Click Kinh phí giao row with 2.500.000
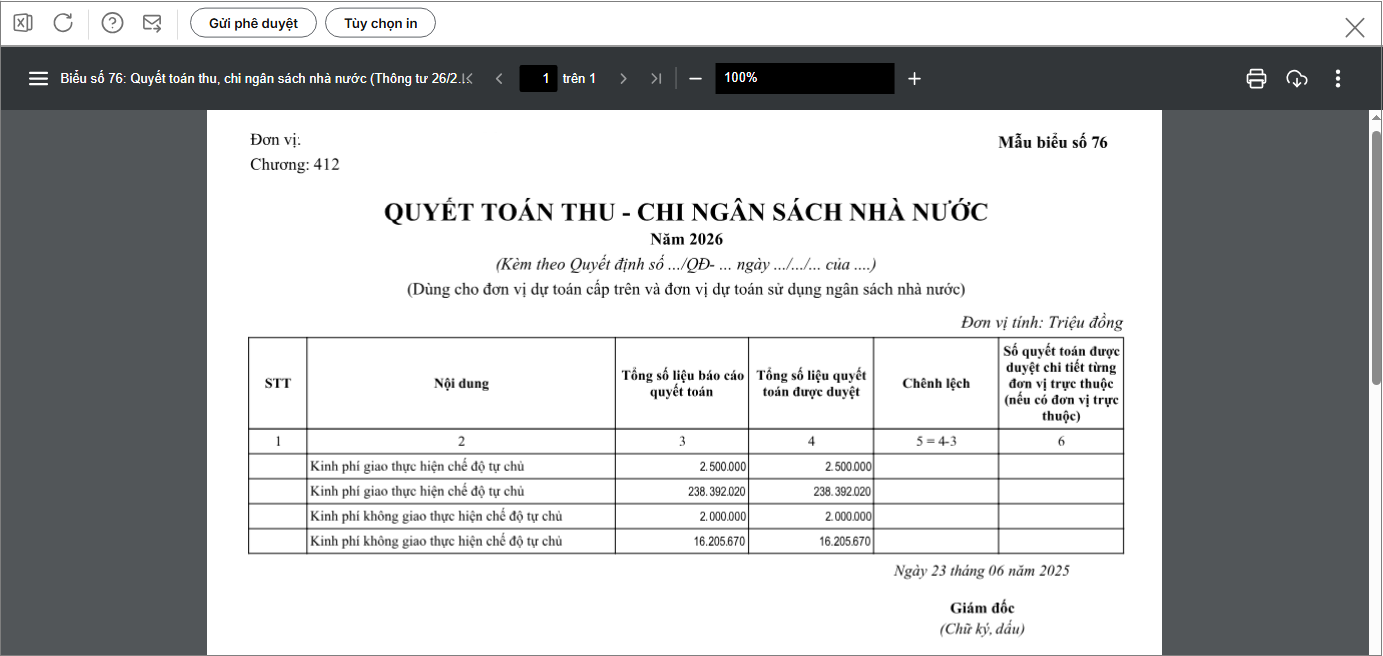Image resolution: width=1383 pixels, height=656 pixels. click(x=686, y=467)
